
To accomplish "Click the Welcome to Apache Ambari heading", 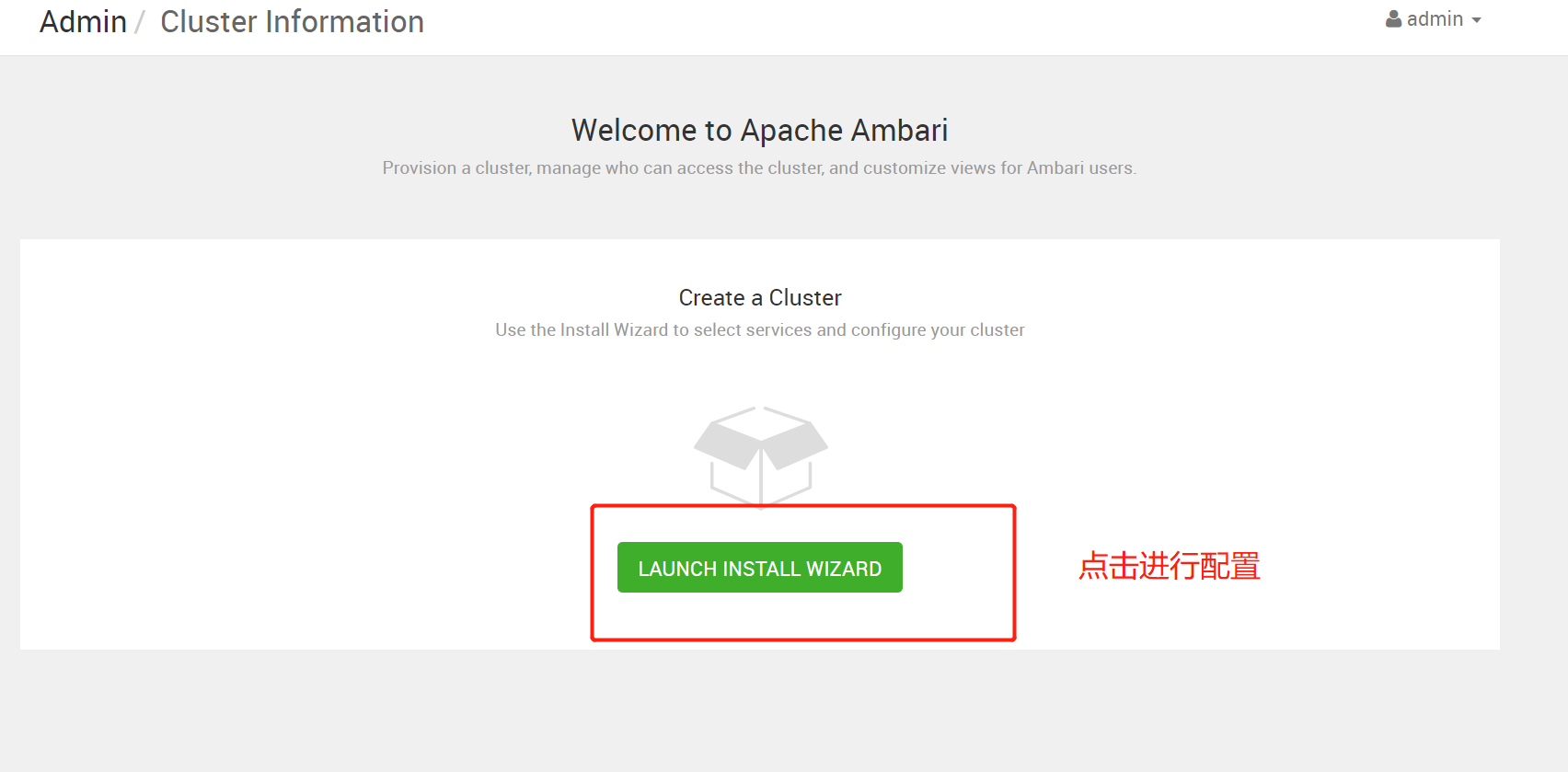I will tap(760, 130).
